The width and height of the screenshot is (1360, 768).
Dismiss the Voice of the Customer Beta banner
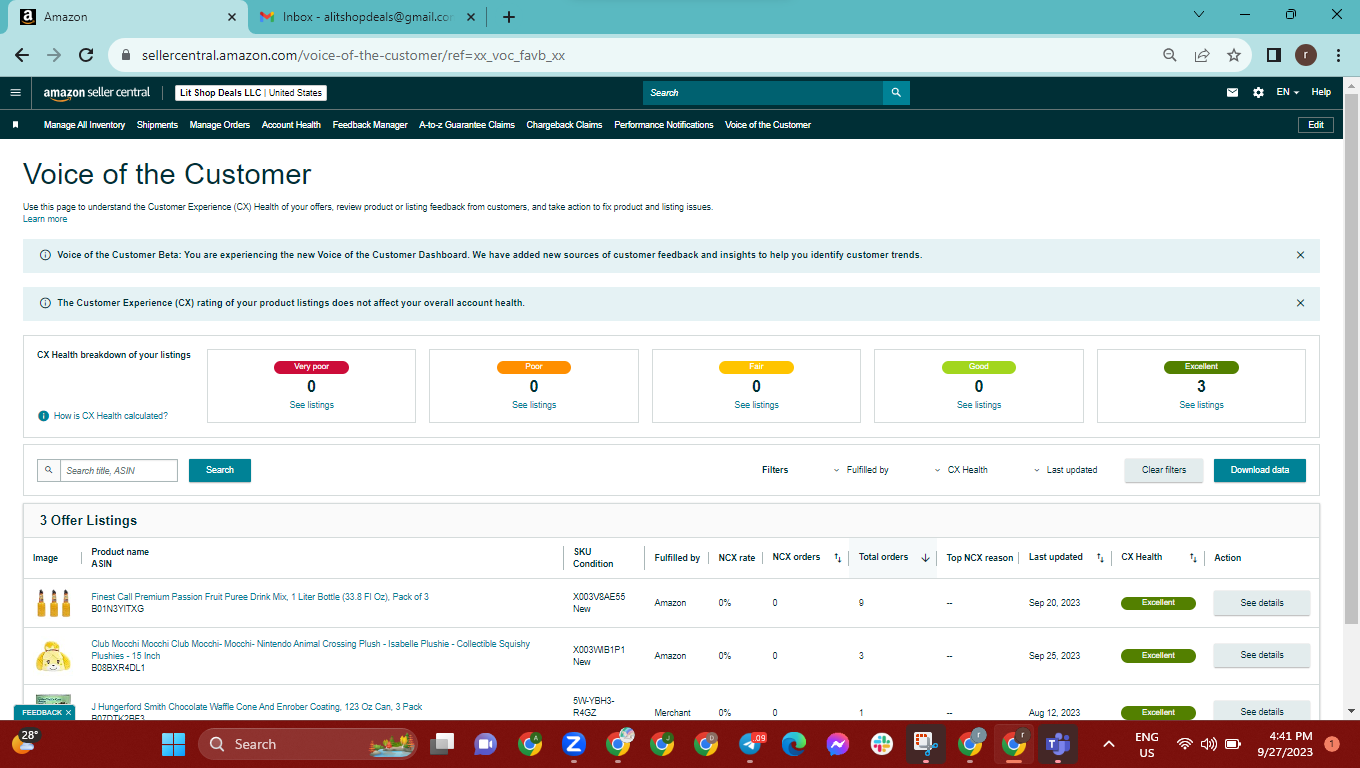(1300, 255)
